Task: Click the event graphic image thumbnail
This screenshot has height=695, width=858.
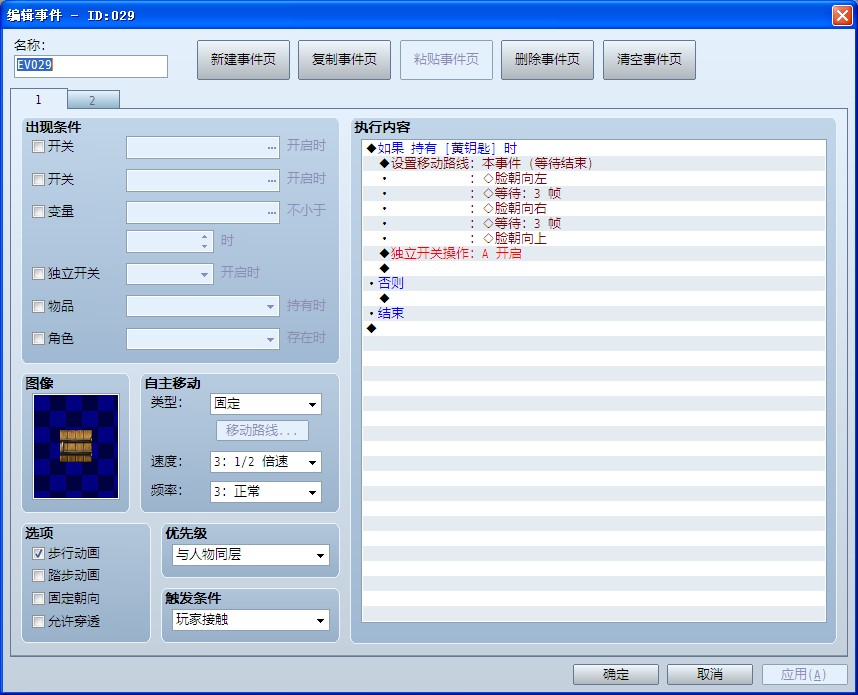Action: click(76, 447)
